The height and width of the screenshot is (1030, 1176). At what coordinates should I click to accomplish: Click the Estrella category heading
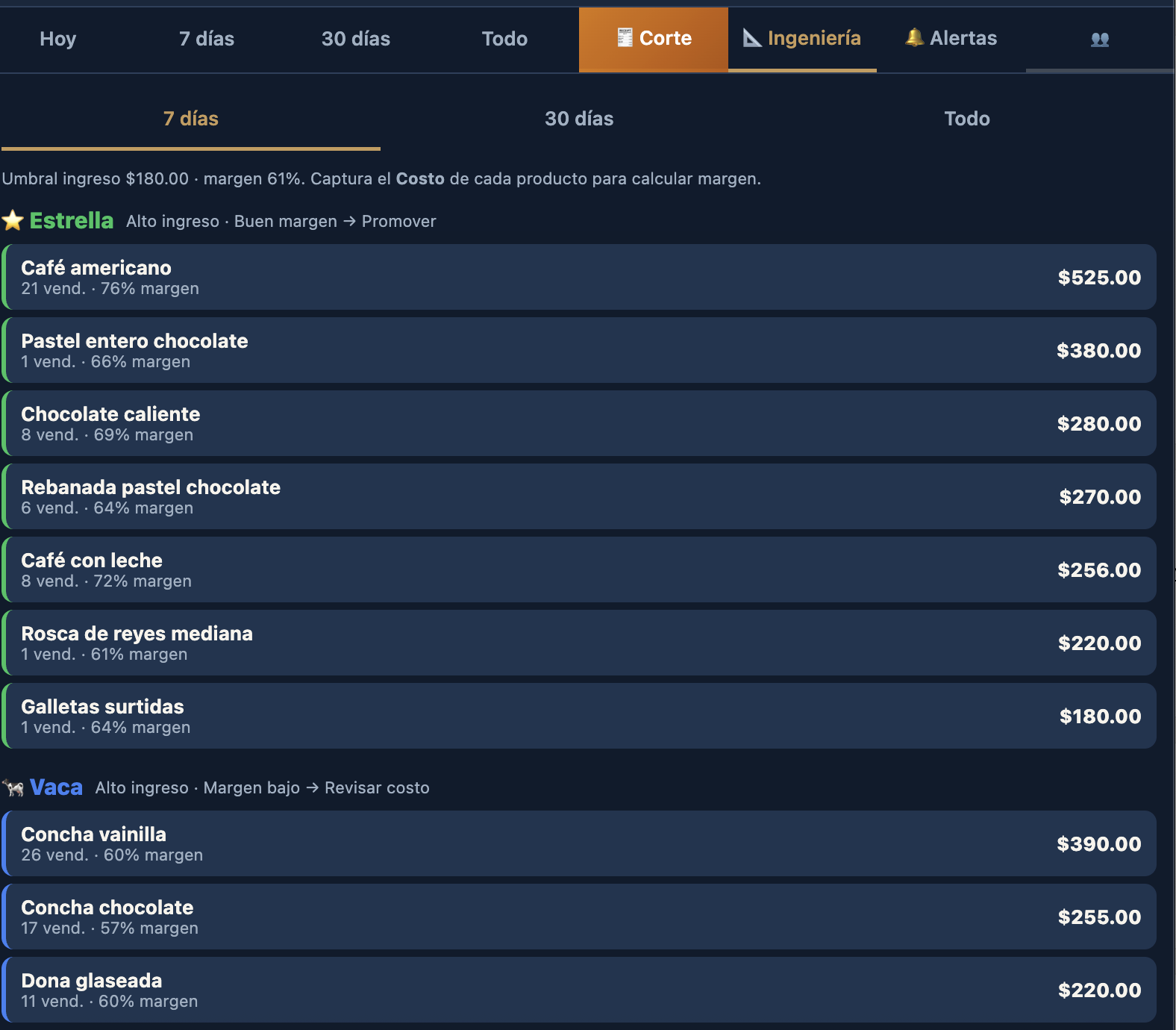click(x=72, y=221)
